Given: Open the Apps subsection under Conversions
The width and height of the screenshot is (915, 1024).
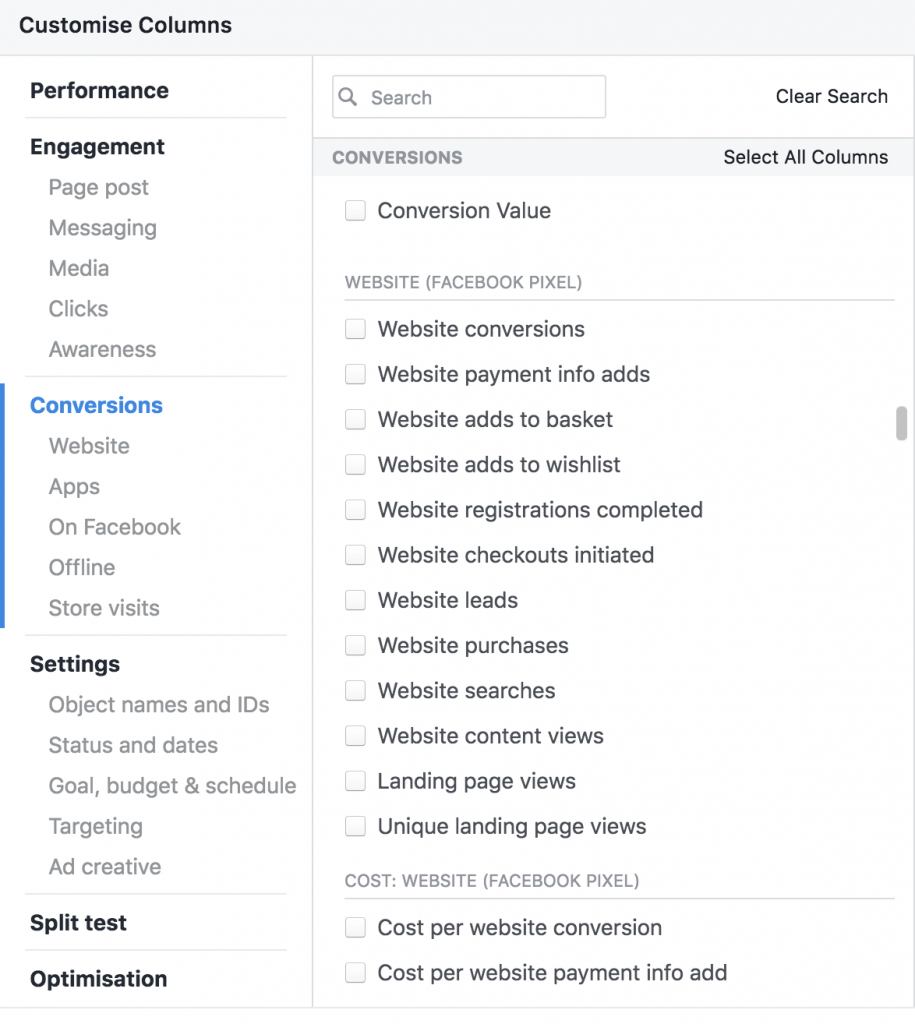Looking at the screenshot, I should pos(73,486).
